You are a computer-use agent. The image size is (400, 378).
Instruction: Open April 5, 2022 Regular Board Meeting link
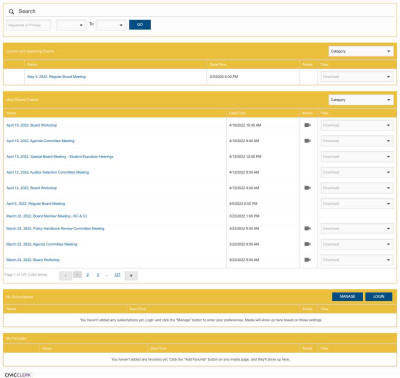click(x=36, y=204)
